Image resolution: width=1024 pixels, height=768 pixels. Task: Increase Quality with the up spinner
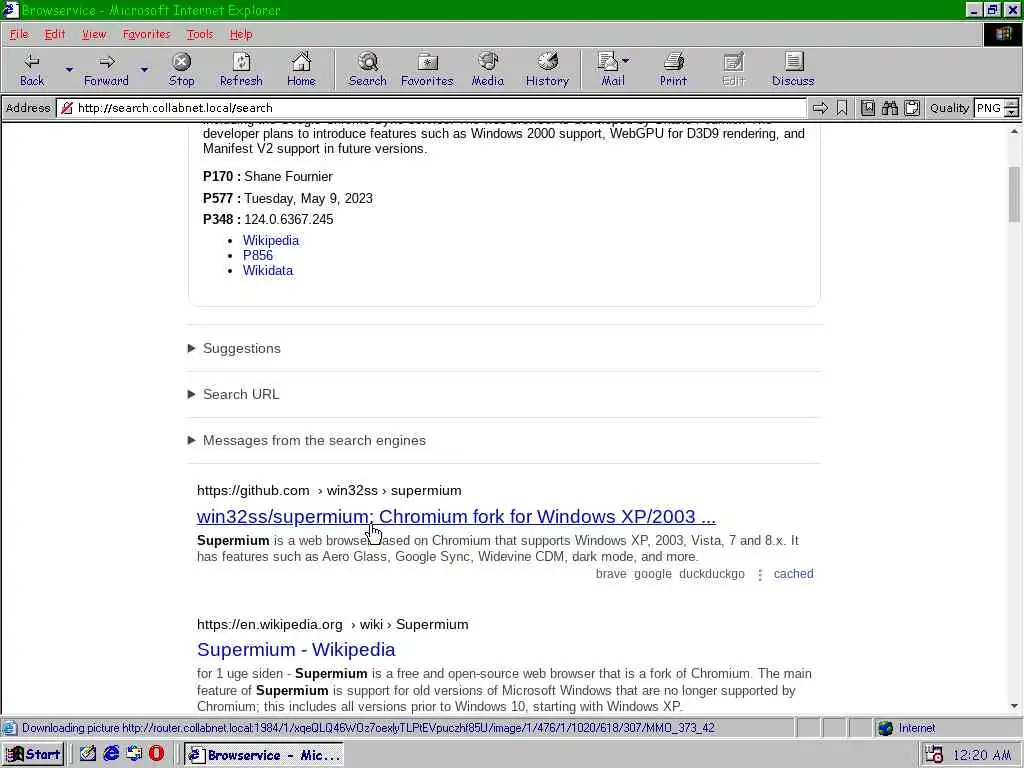coord(1012,103)
